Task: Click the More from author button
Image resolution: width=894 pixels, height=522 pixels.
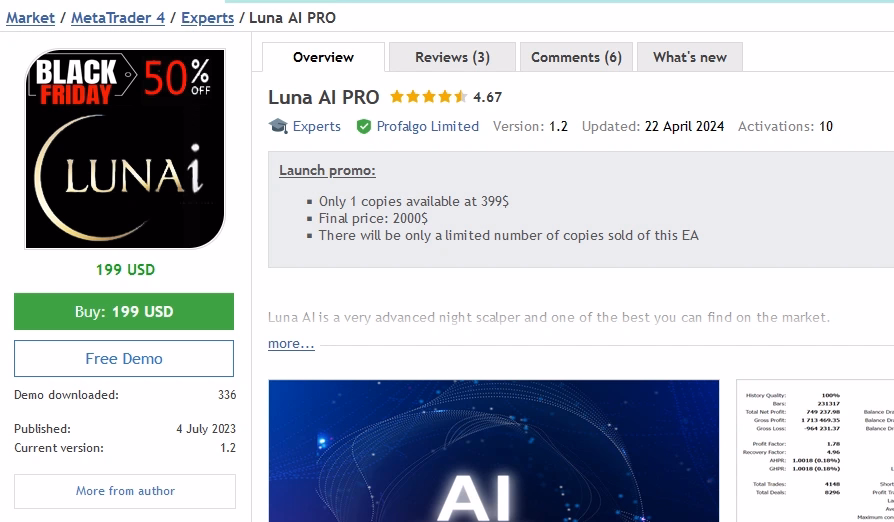Action: point(125,491)
